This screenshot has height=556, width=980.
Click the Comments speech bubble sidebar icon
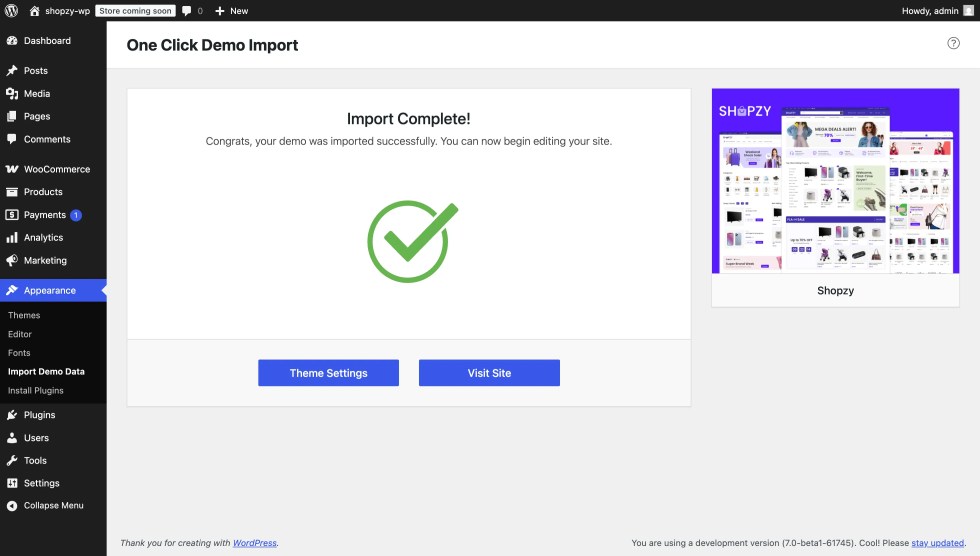coord(12,139)
